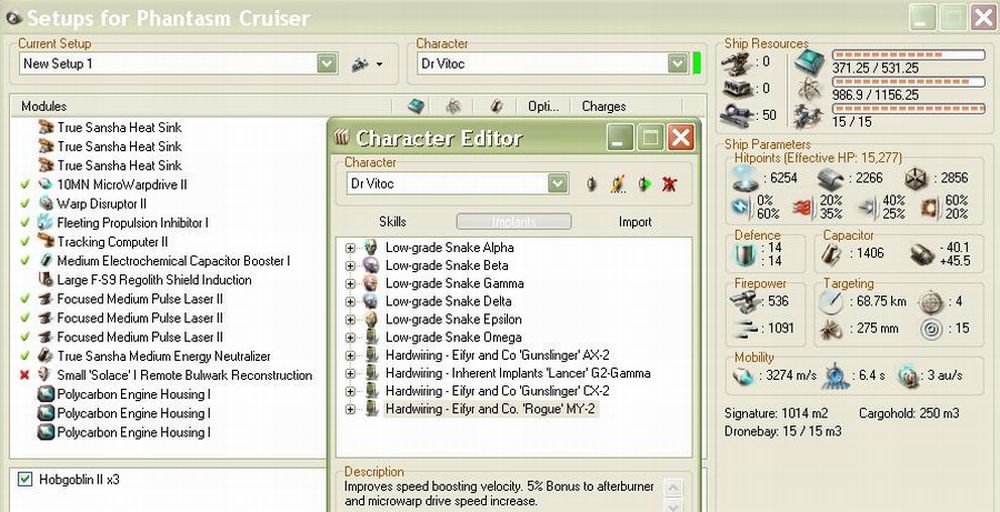This screenshot has width=1000, height=512.
Task: Click the Low-grade Snake Omega implant icon
Action: pos(371,337)
